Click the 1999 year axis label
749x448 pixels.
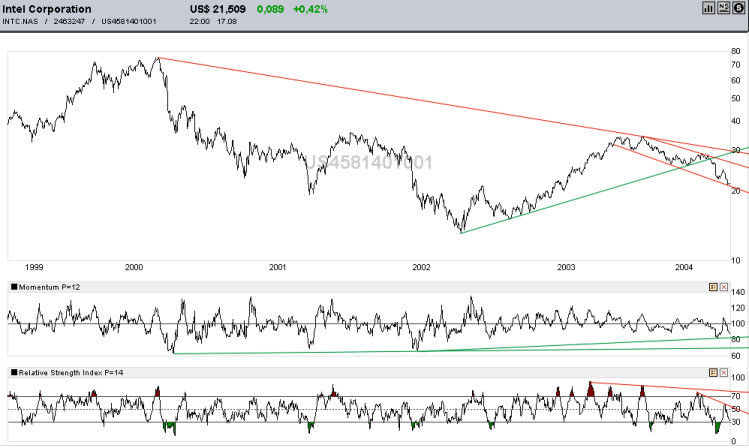[34, 267]
